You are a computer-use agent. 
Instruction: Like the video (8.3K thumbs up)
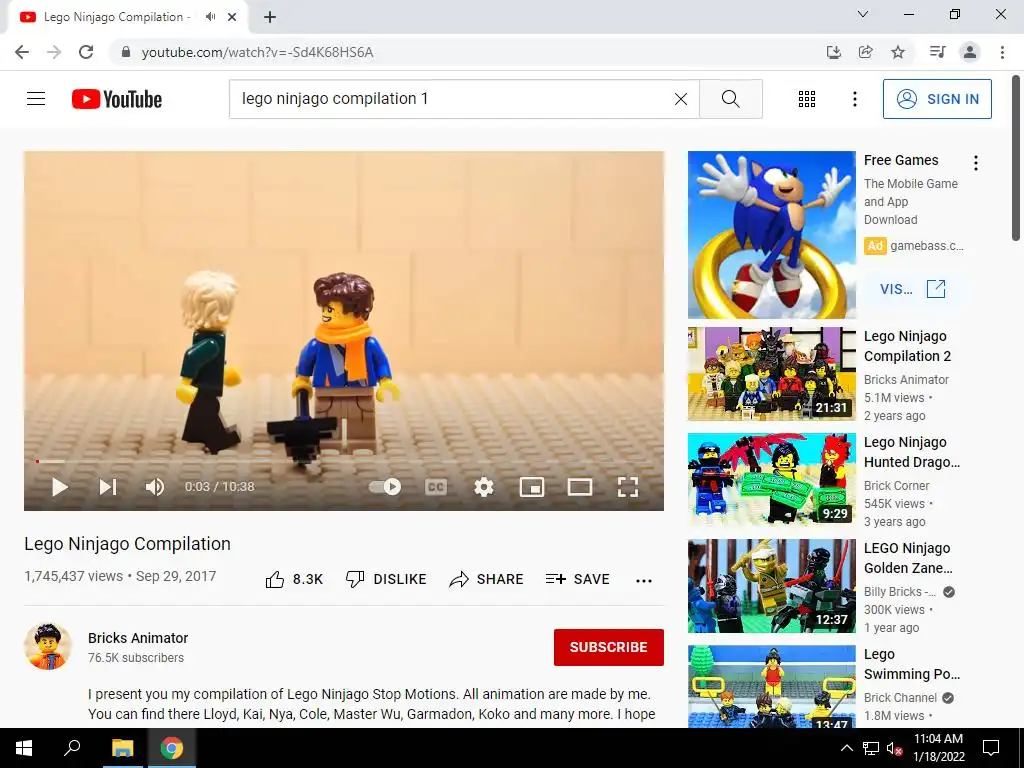tap(294, 579)
